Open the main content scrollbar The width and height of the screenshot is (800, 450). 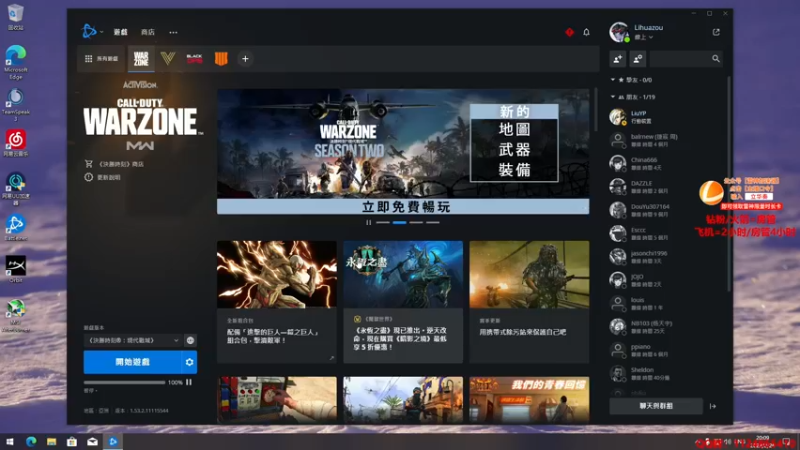pyautogui.click(x=595, y=109)
